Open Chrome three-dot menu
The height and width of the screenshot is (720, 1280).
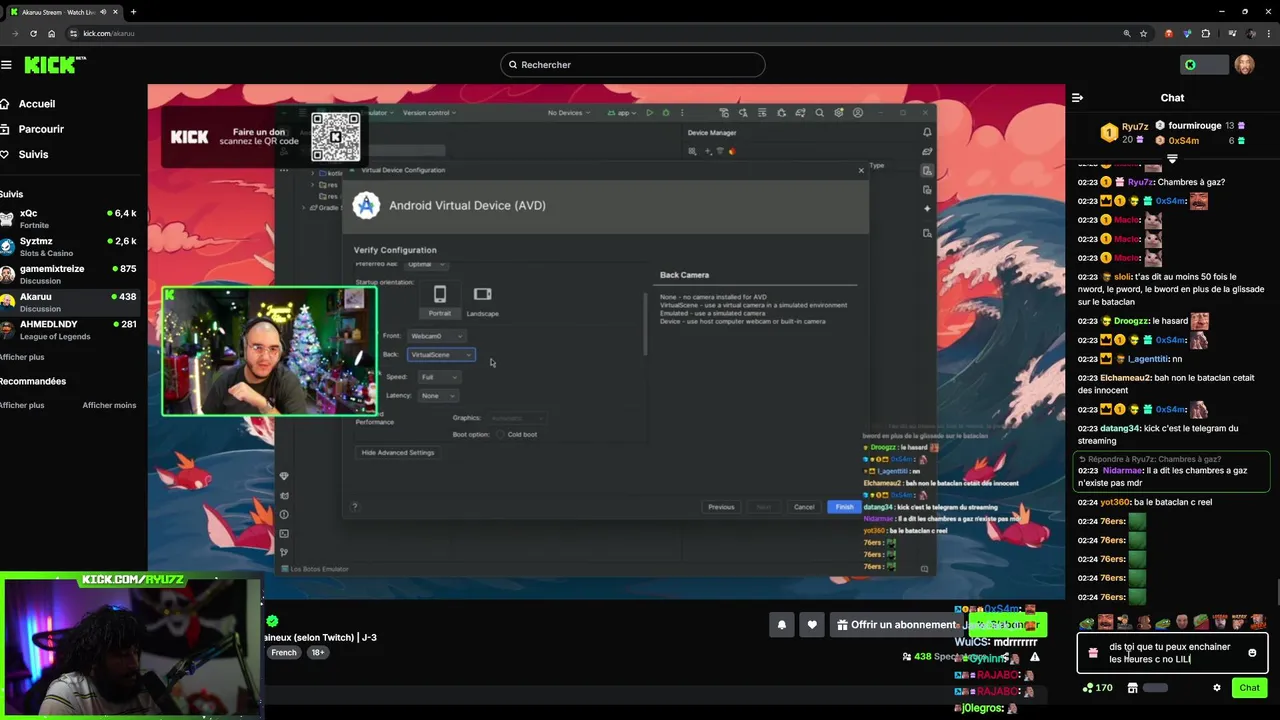1267,33
